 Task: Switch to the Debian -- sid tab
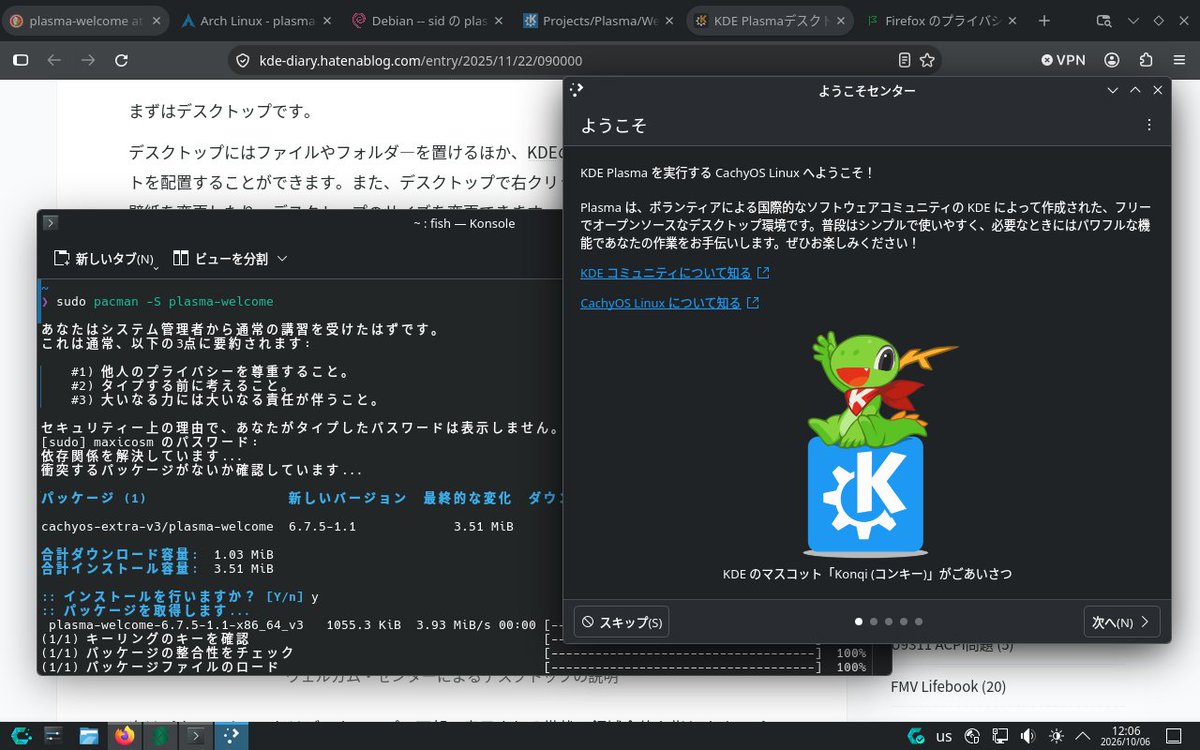pos(426,20)
